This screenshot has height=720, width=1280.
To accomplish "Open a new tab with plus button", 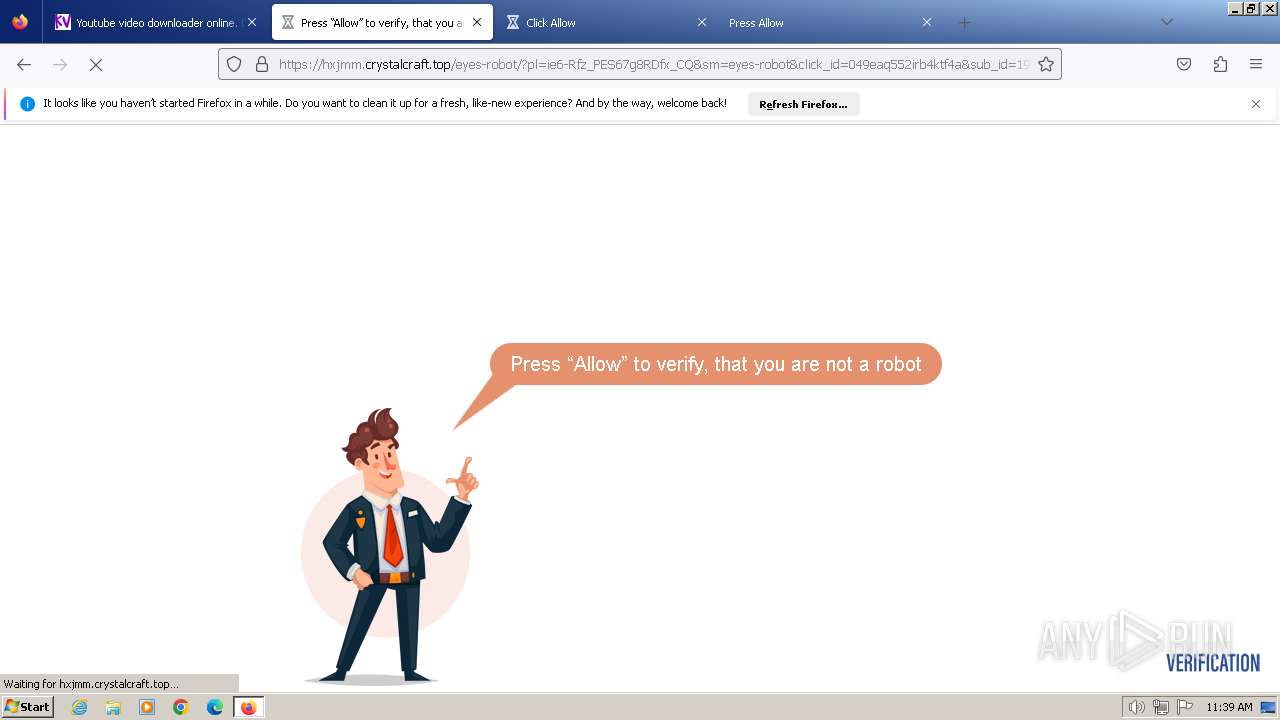I will click(x=964, y=22).
